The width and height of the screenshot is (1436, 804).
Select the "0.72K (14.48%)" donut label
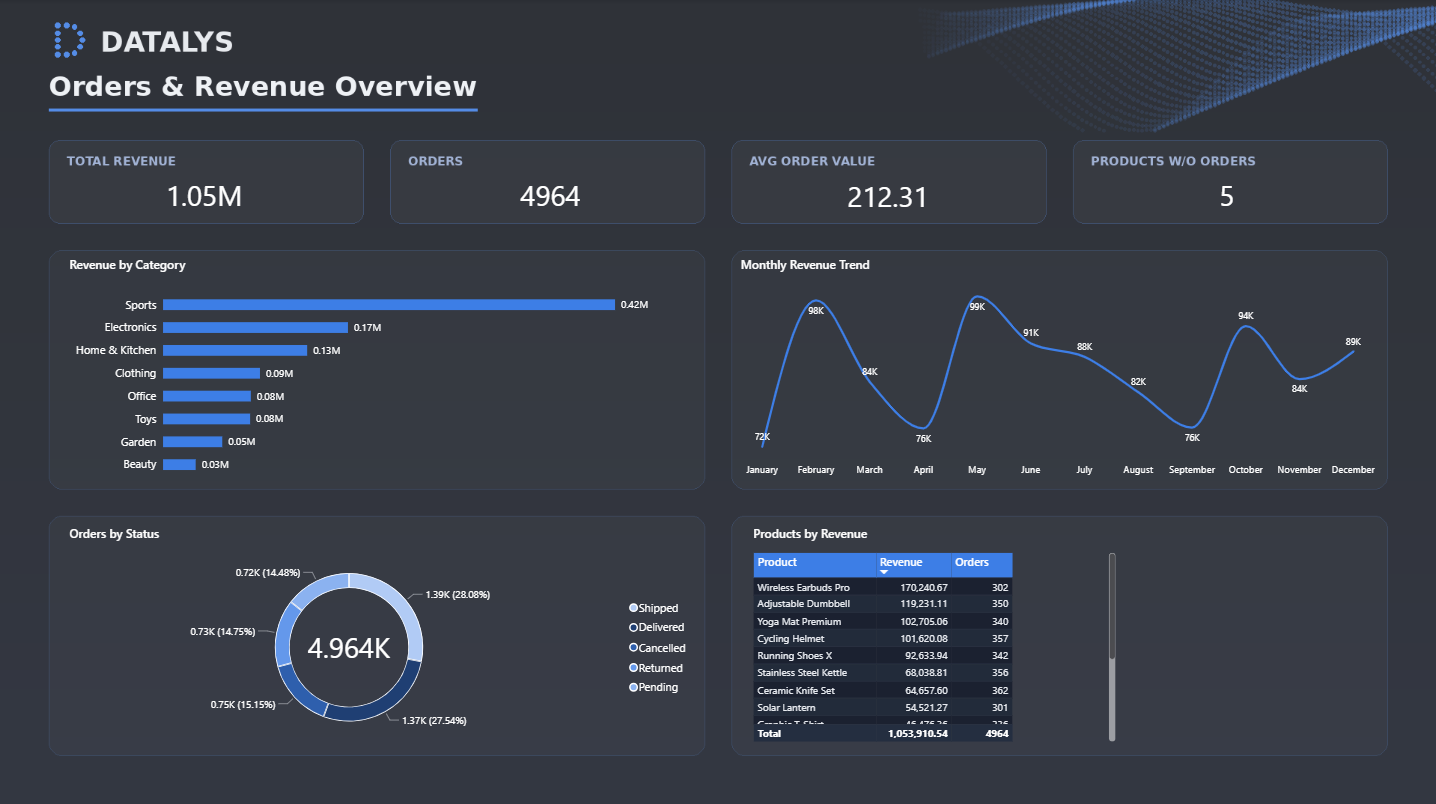coord(268,573)
